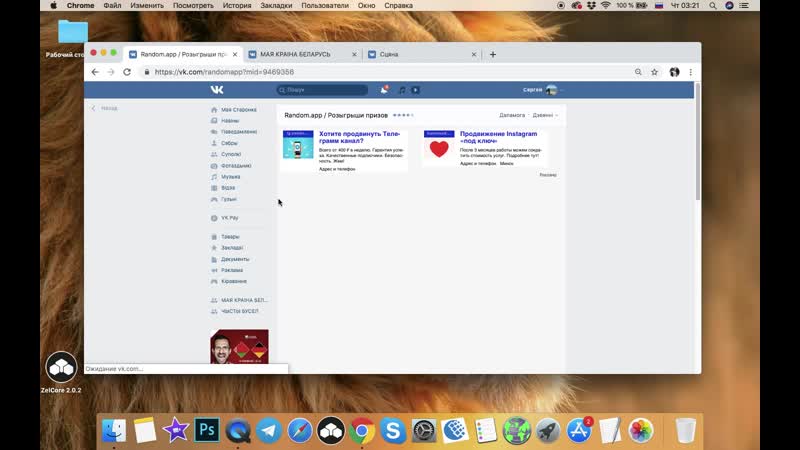This screenshot has height=450, width=800.
Task: Open the История menu in menu bar
Action: (237, 6)
